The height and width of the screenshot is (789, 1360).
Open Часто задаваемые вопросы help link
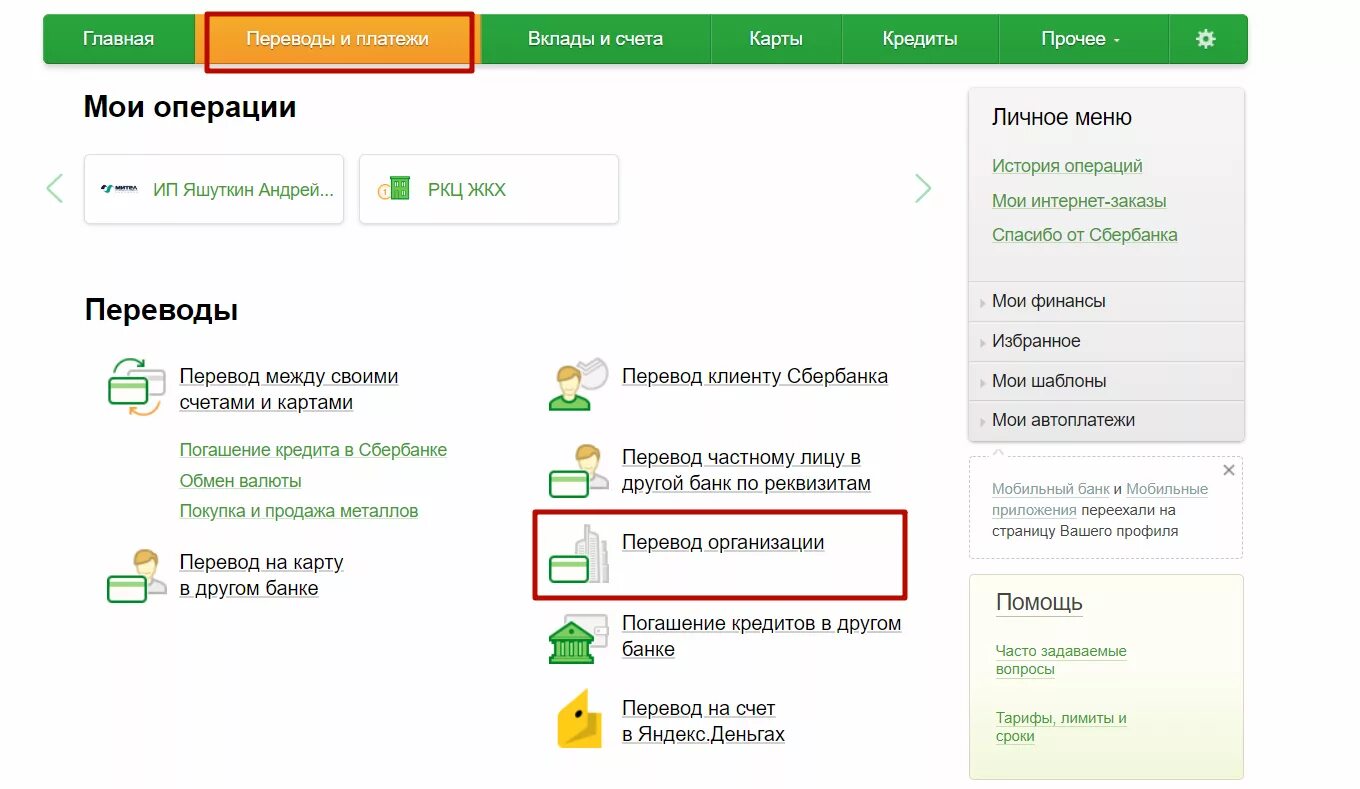coord(1061,660)
